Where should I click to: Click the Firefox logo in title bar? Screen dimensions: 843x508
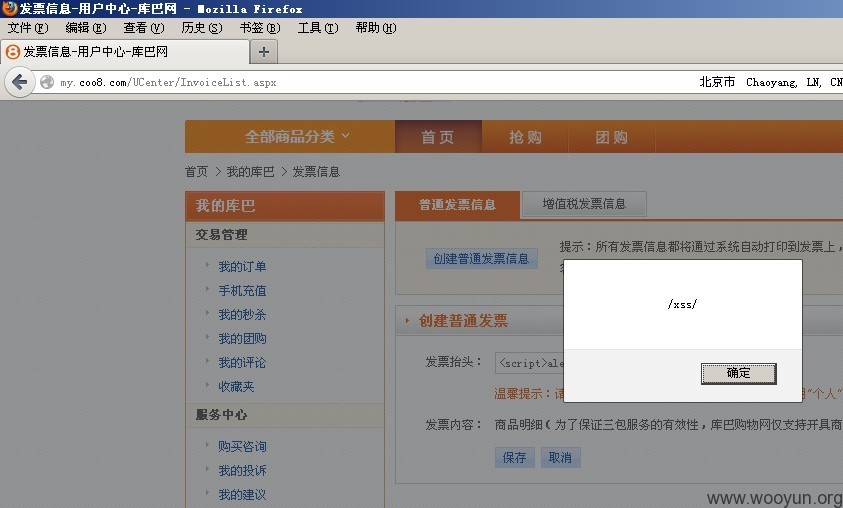click(x=9, y=8)
